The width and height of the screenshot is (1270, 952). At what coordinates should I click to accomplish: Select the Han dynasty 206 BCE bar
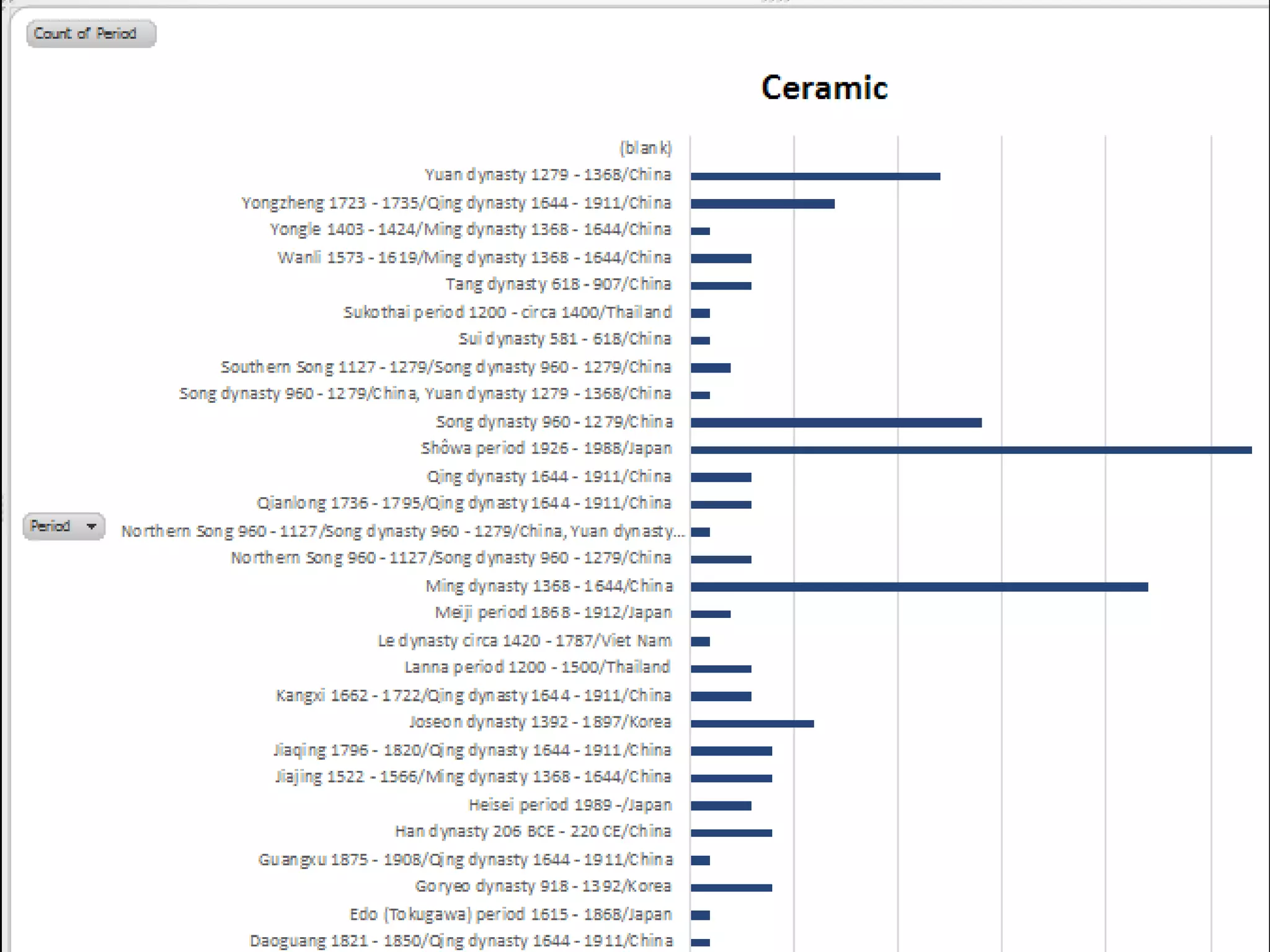(x=731, y=833)
